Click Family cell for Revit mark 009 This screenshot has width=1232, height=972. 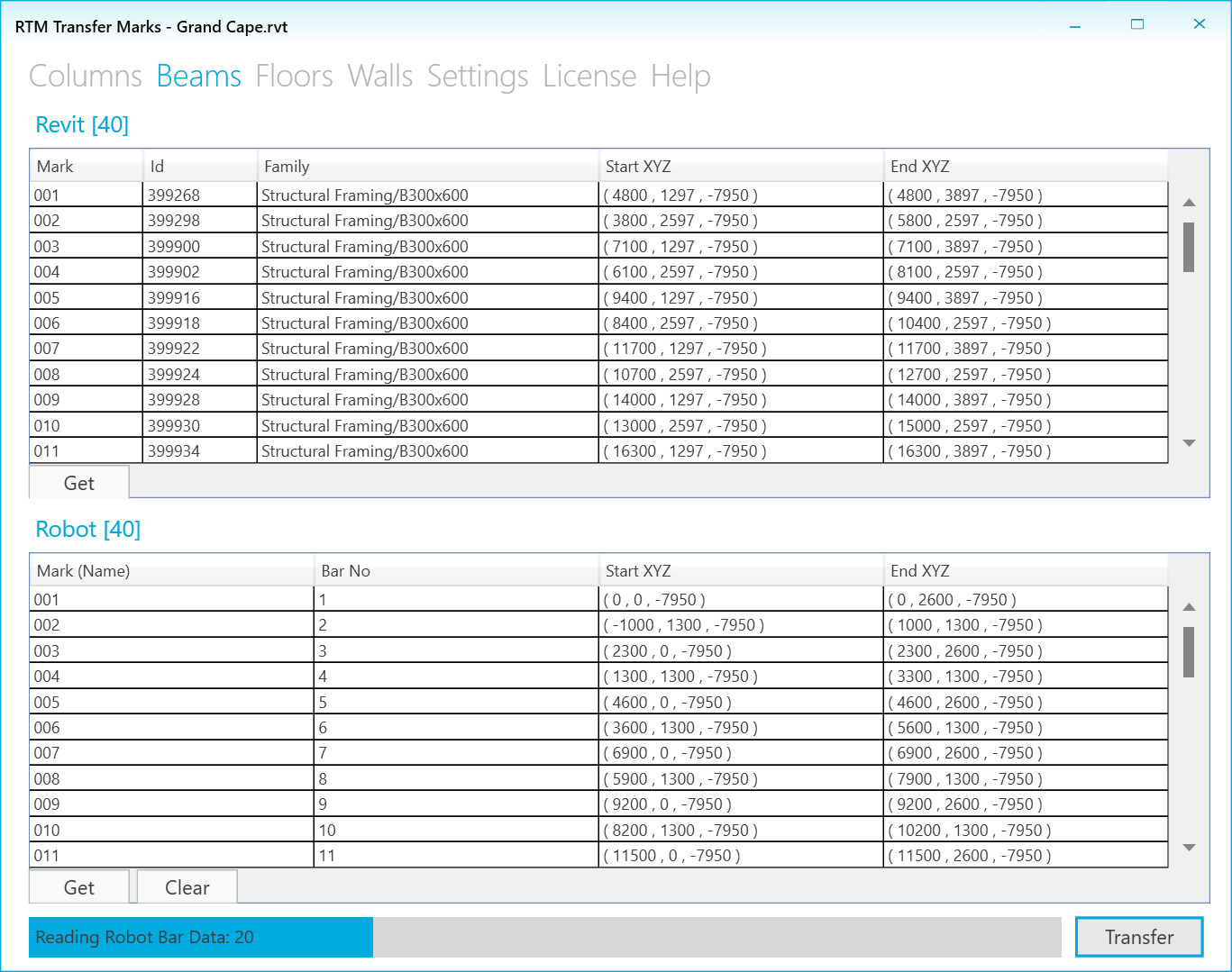[428, 400]
